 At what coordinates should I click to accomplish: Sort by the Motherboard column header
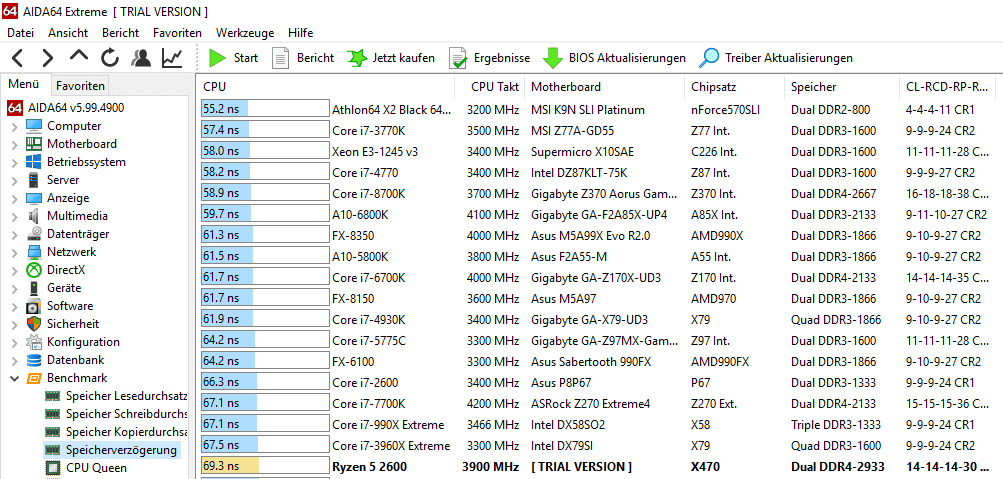tap(604, 87)
